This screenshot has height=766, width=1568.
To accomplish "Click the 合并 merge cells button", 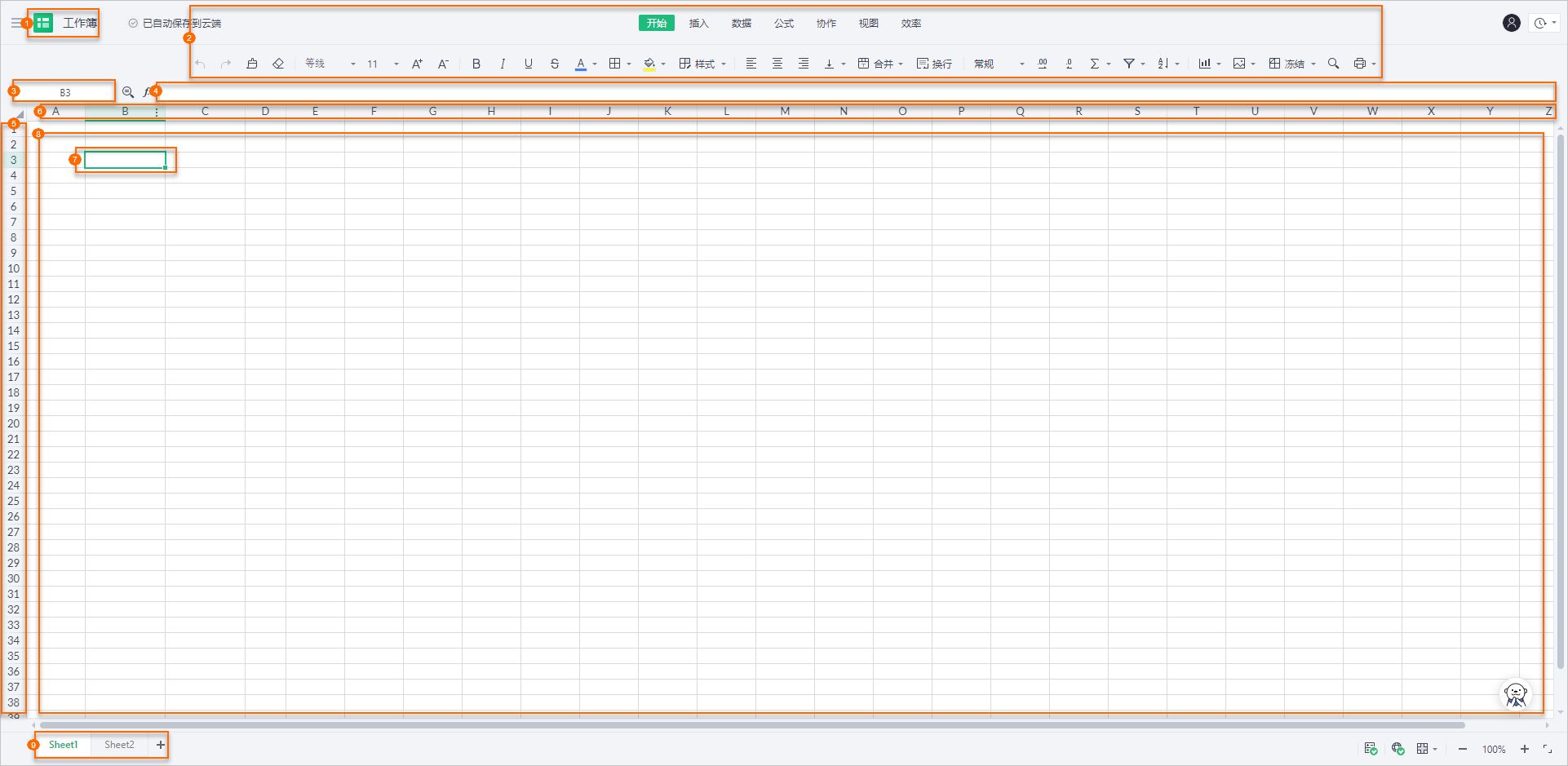I will coord(875,64).
